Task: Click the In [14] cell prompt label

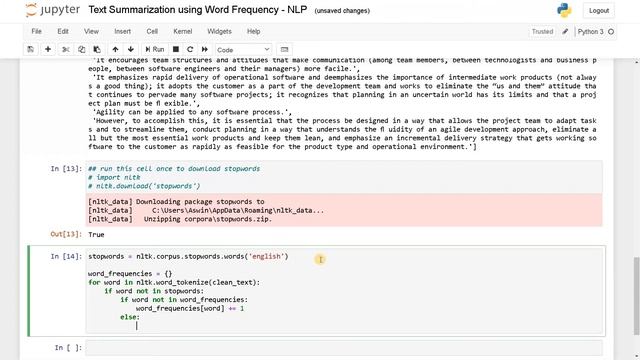Action: [66, 256]
